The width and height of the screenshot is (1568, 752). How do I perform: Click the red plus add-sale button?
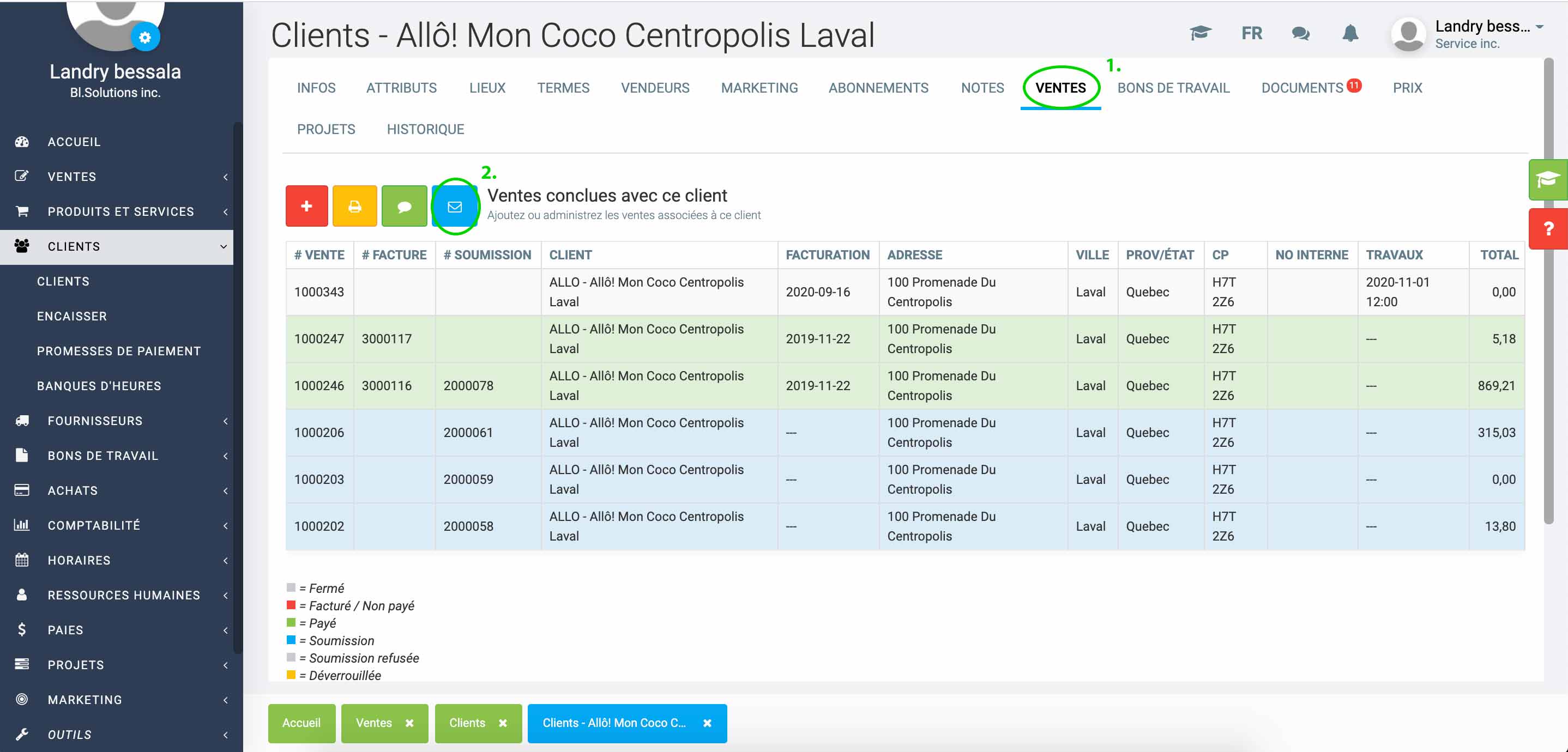pos(306,206)
